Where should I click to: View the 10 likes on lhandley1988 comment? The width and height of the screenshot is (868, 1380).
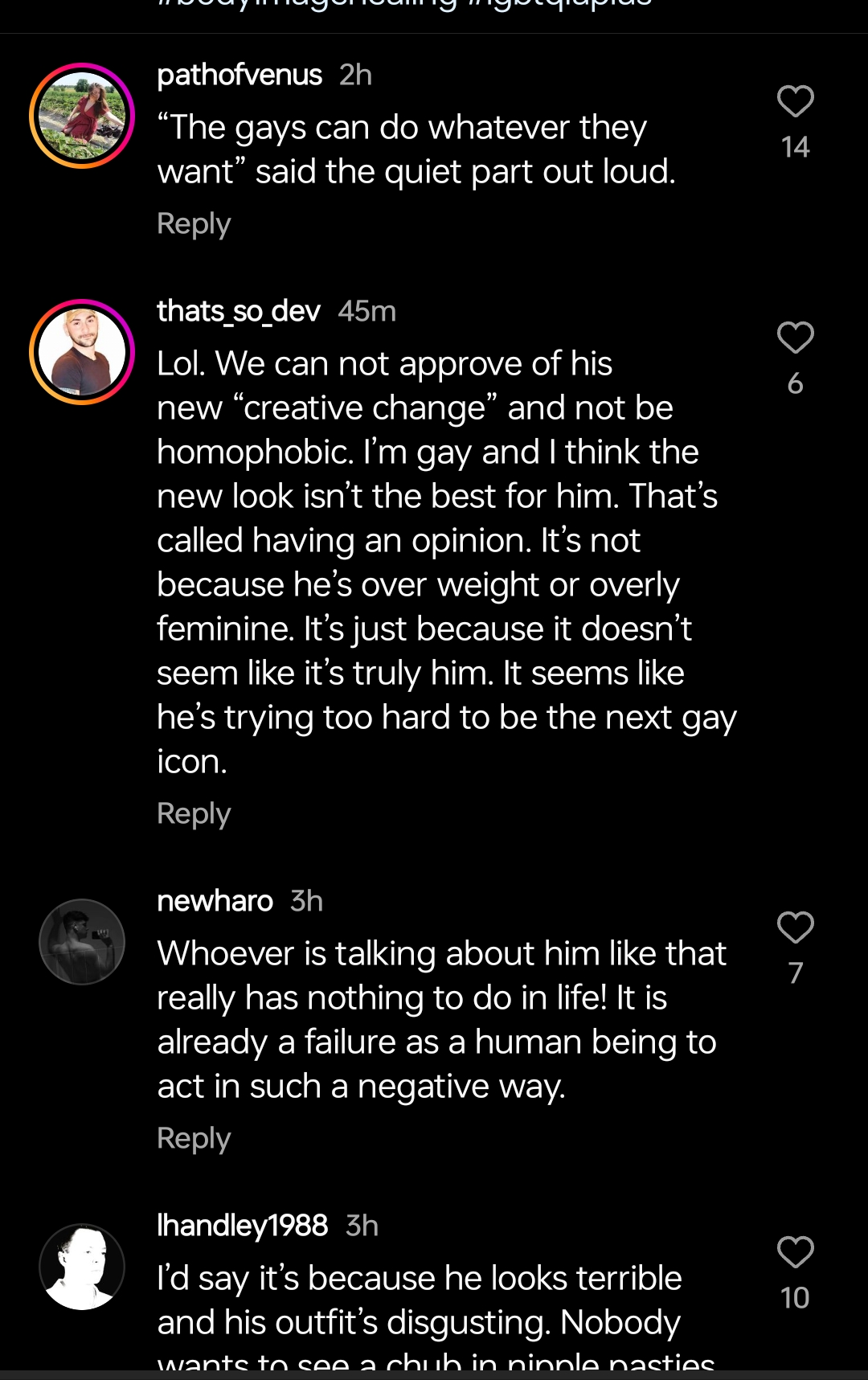pos(795,1298)
